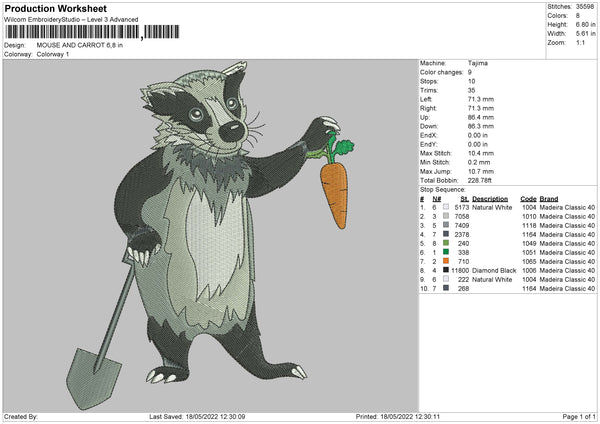
Task: Click thread code 1049
Action: point(529,243)
